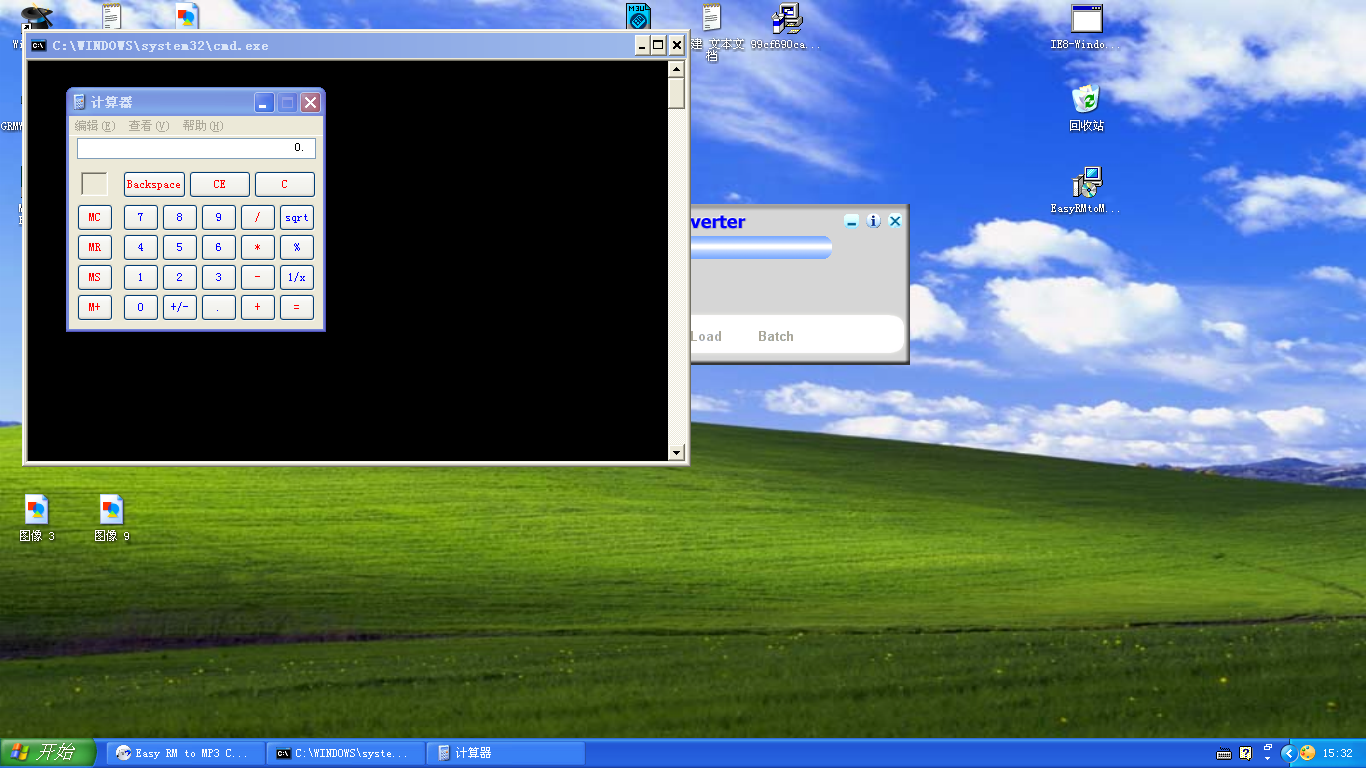Image resolution: width=1366 pixels, height=768 pixels.
Task: Open the 帮助 menu in calculator
Action: [x=203, y=126]
